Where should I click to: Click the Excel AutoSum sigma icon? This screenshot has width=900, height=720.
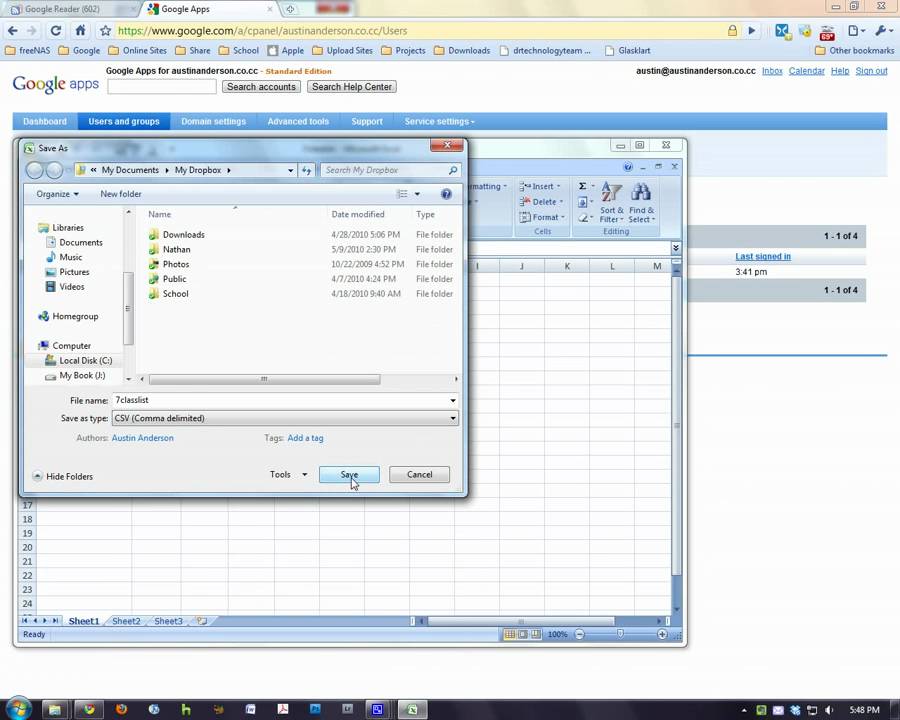pos(582,186)
